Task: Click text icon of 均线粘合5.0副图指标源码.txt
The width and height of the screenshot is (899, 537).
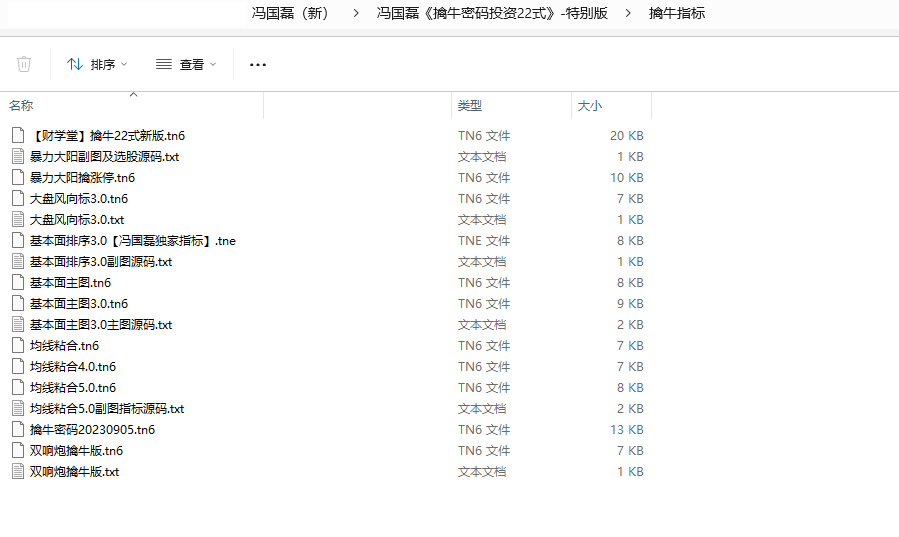Action: tap(18, 409)
